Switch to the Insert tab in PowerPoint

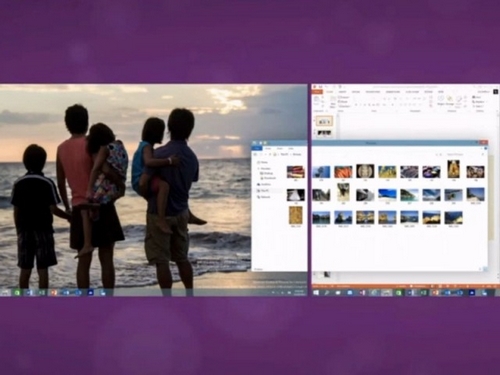(342, 92)
